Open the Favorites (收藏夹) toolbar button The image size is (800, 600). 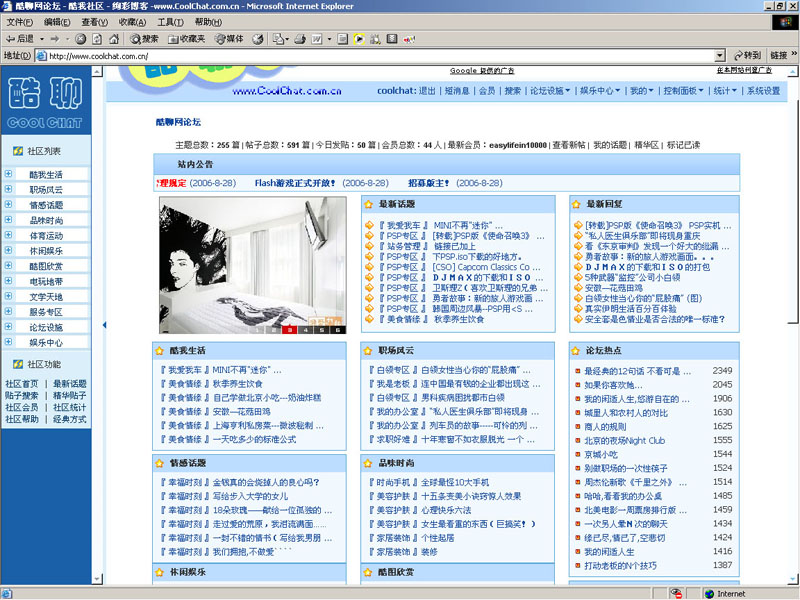point(186,39)
